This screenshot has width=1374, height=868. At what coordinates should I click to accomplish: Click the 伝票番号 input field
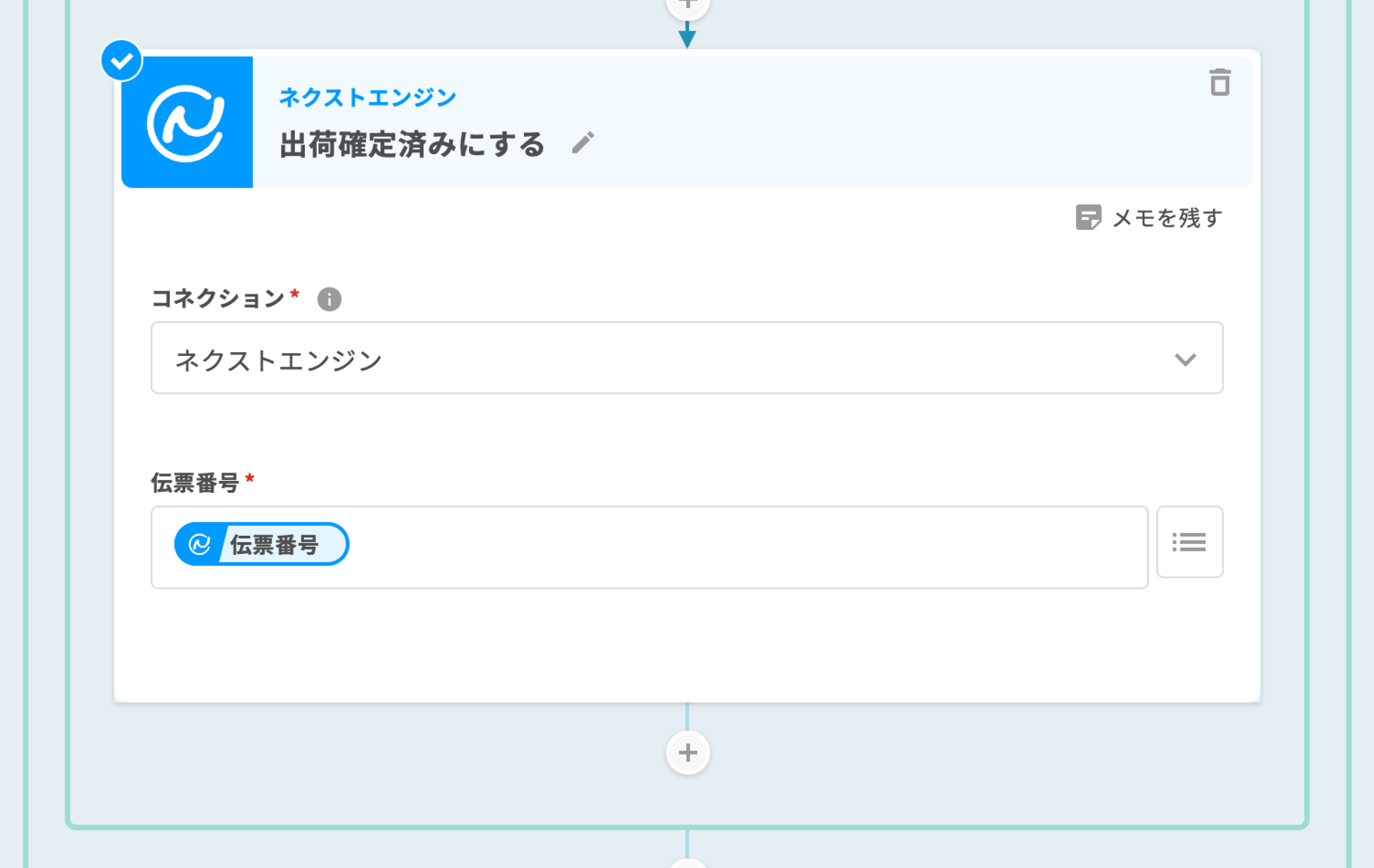(x=742, y=546)
